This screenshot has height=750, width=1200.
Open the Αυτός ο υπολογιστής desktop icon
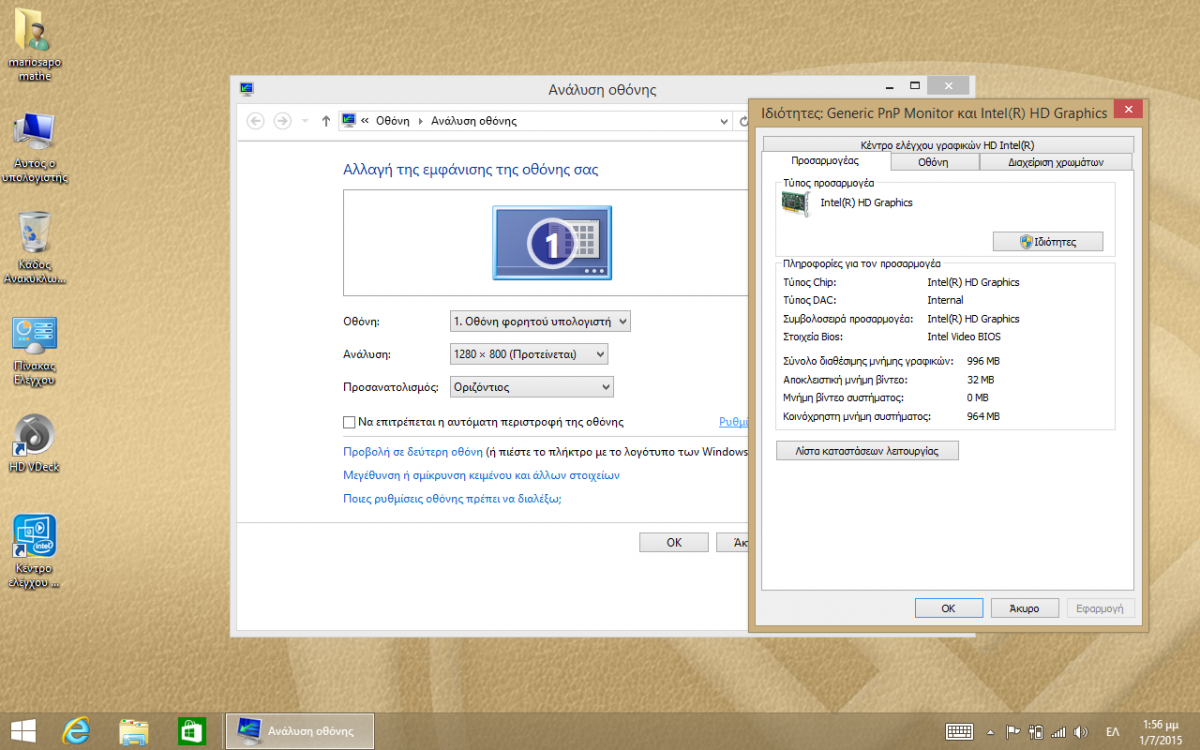(x=35, y=147)
